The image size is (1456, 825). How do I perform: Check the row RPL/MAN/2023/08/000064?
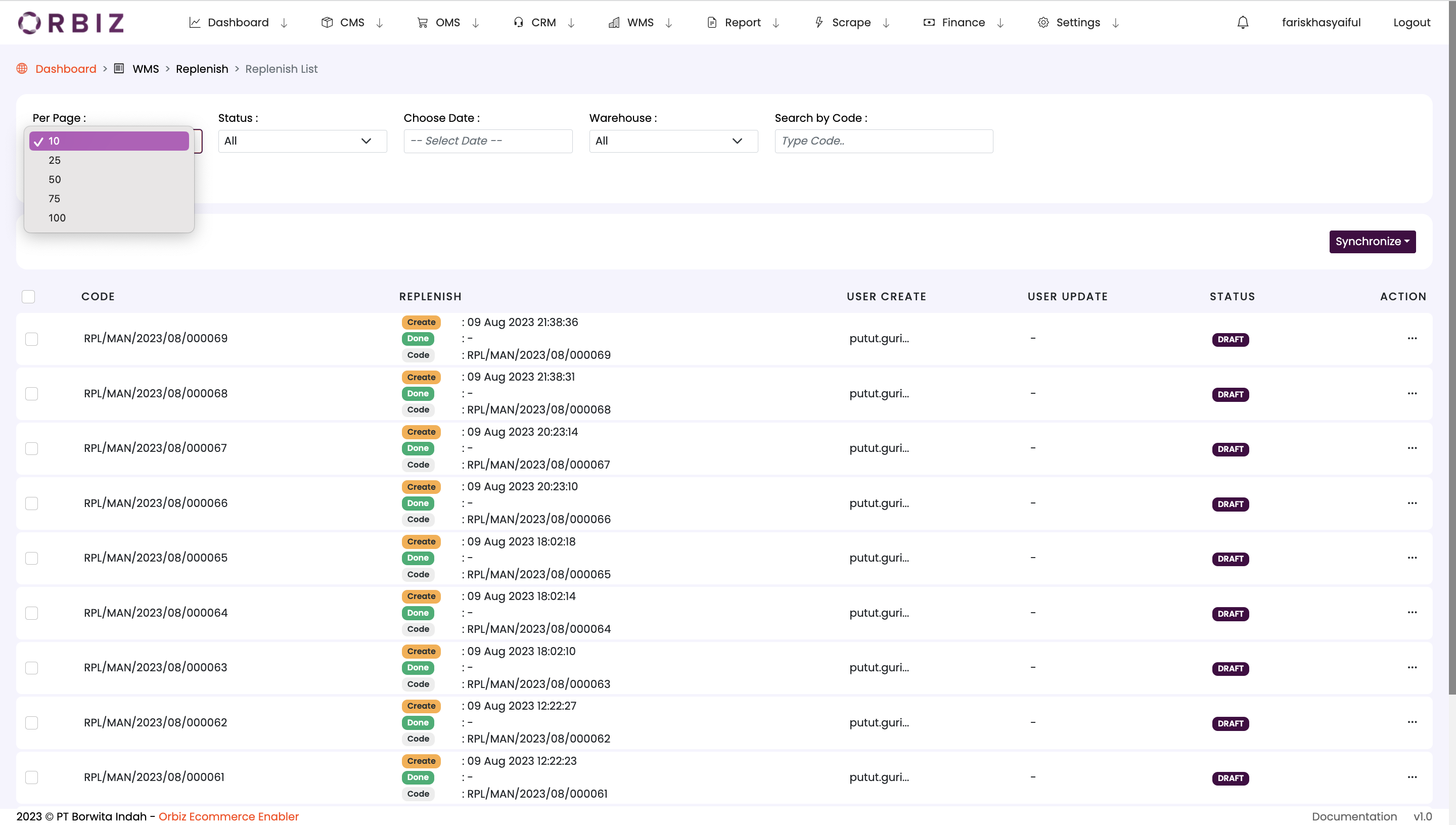[x=32, y=613]
